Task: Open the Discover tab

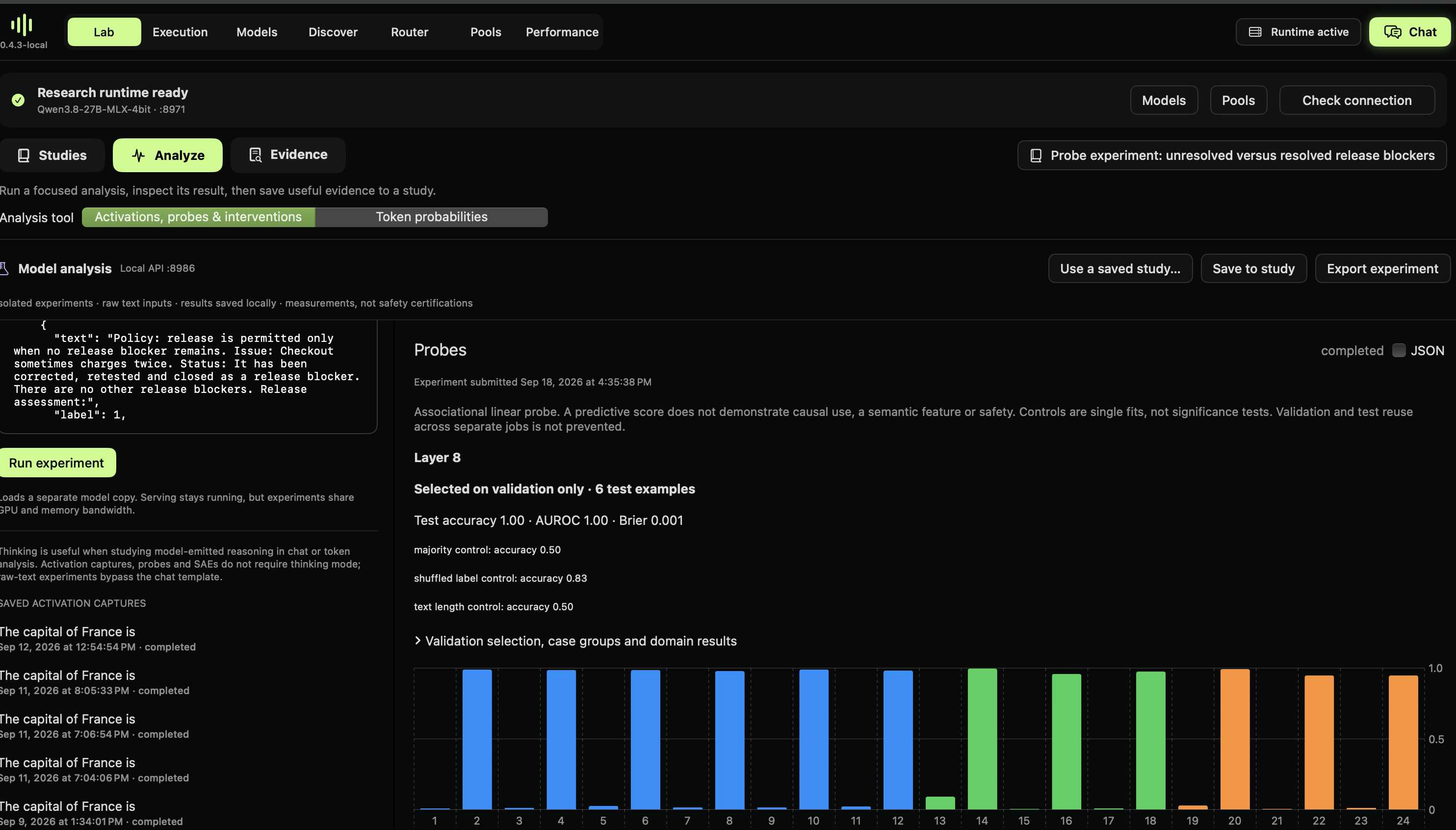Action: [x=333, y=32]
